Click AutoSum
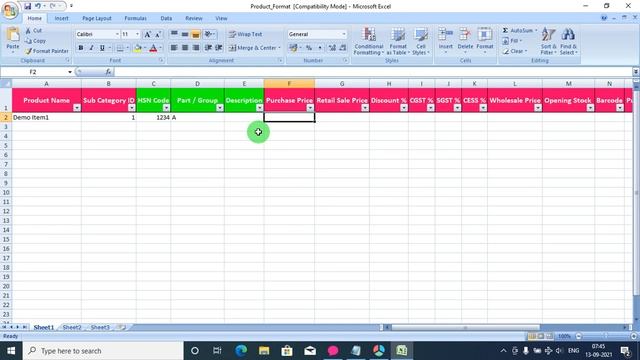This screenshot has width=640, height=360. [518, 31]
